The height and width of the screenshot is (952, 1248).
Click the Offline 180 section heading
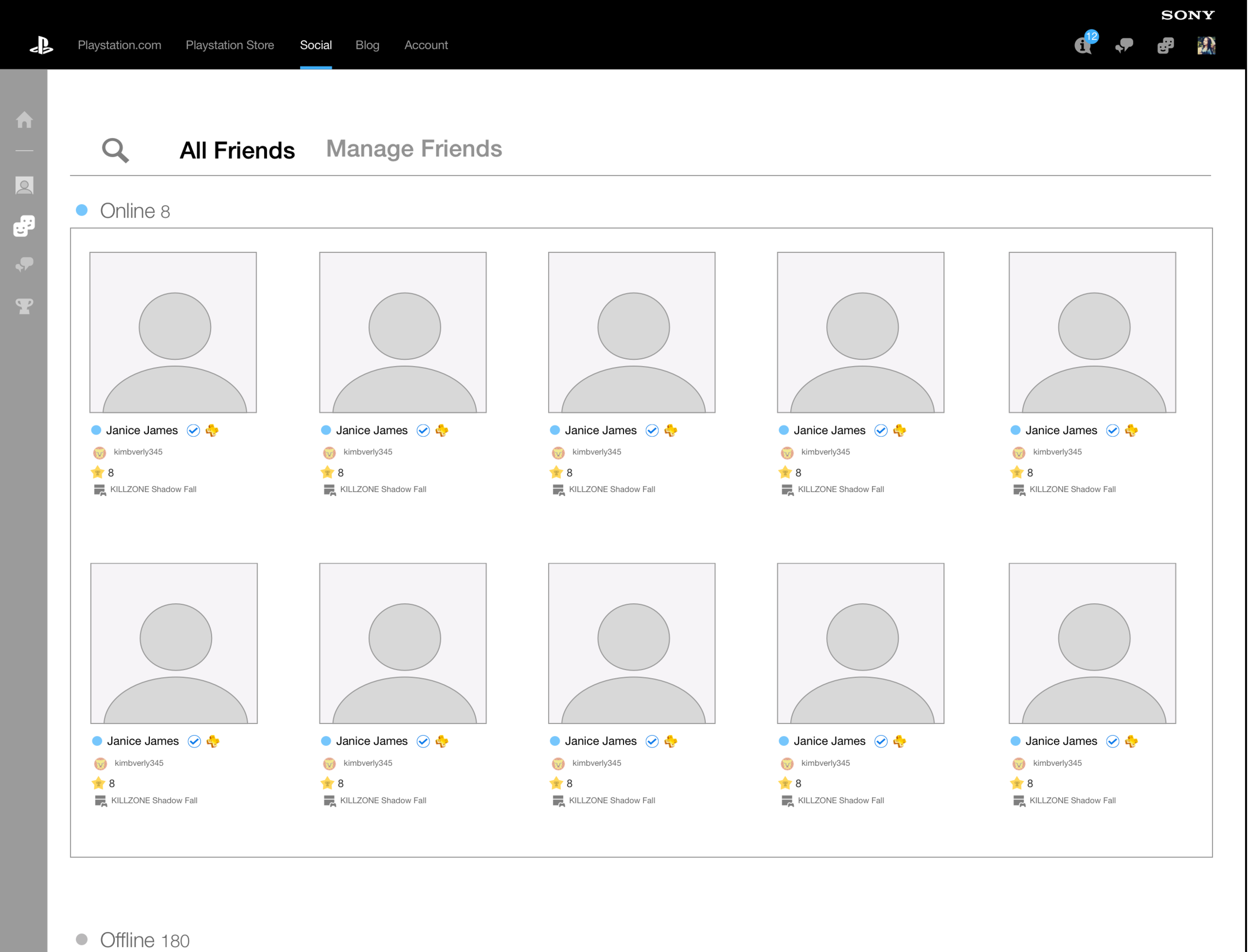145,940
